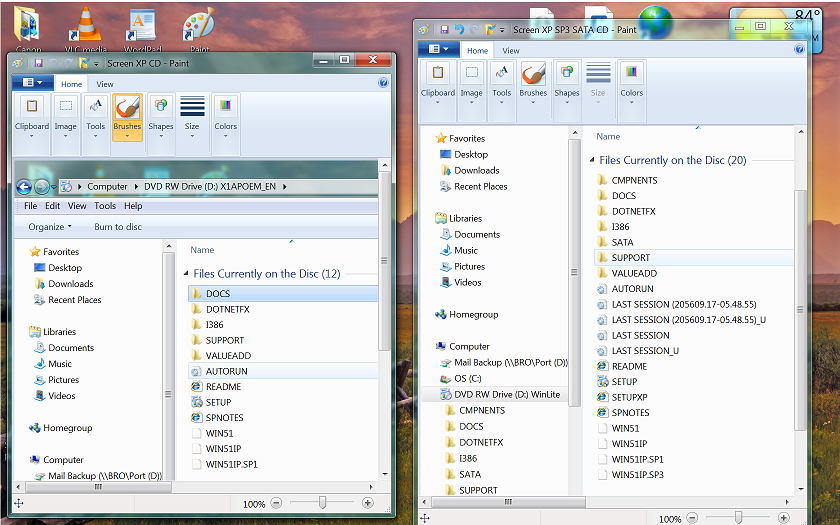This screenshot has width=840, height=525.
Task: Open Help icon in SATA CD Paint window
Action: point(799,49)
